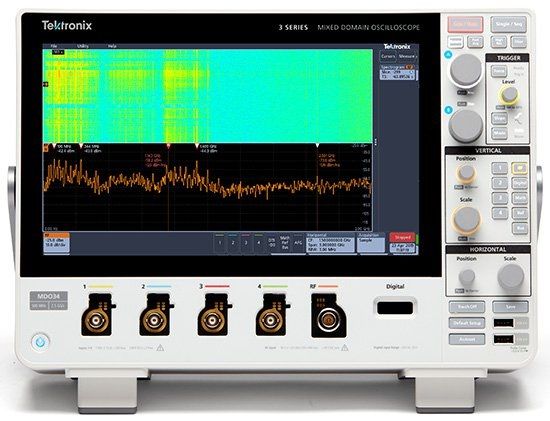The width and height of the screenshot is (550, 421).
Task: Open the Acquisition settings badge
Action: 371,243
